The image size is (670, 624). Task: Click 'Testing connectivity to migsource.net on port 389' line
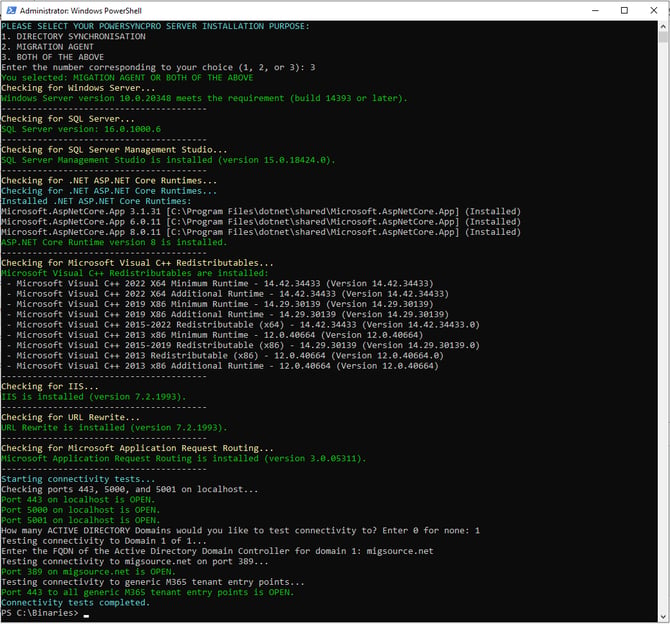coord(135,561)
